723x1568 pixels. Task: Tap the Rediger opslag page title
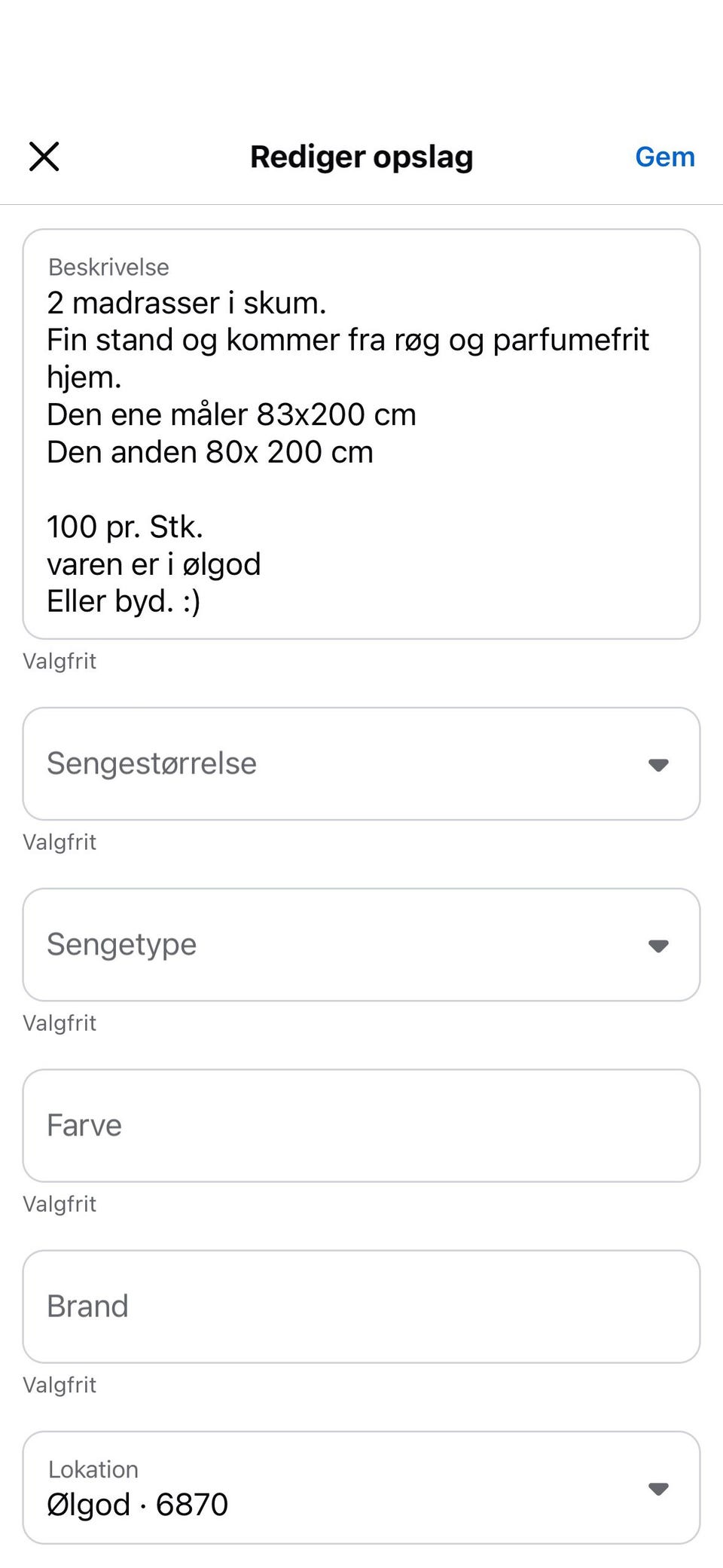pyautogui.click(x=361, y=157)
